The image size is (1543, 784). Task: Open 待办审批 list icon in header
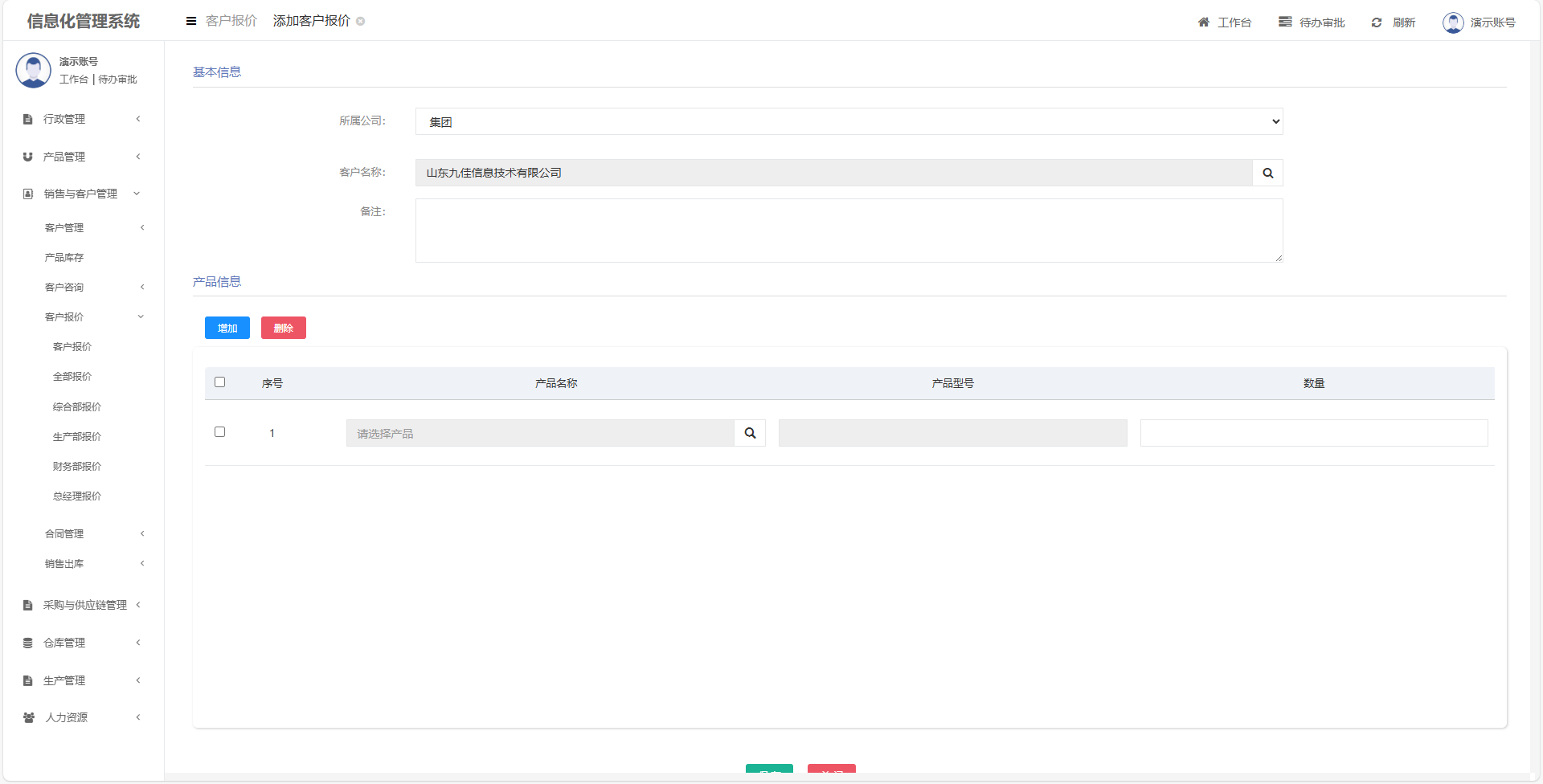tap(1285, 22)
